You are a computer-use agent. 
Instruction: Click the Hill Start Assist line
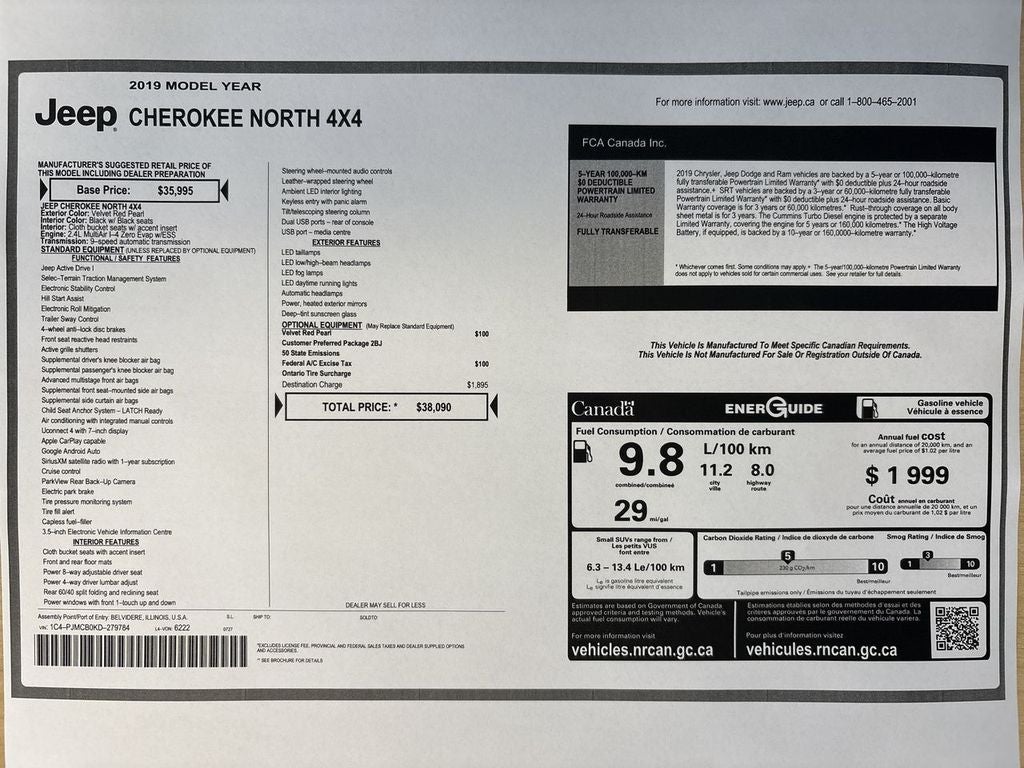[63, 298]
